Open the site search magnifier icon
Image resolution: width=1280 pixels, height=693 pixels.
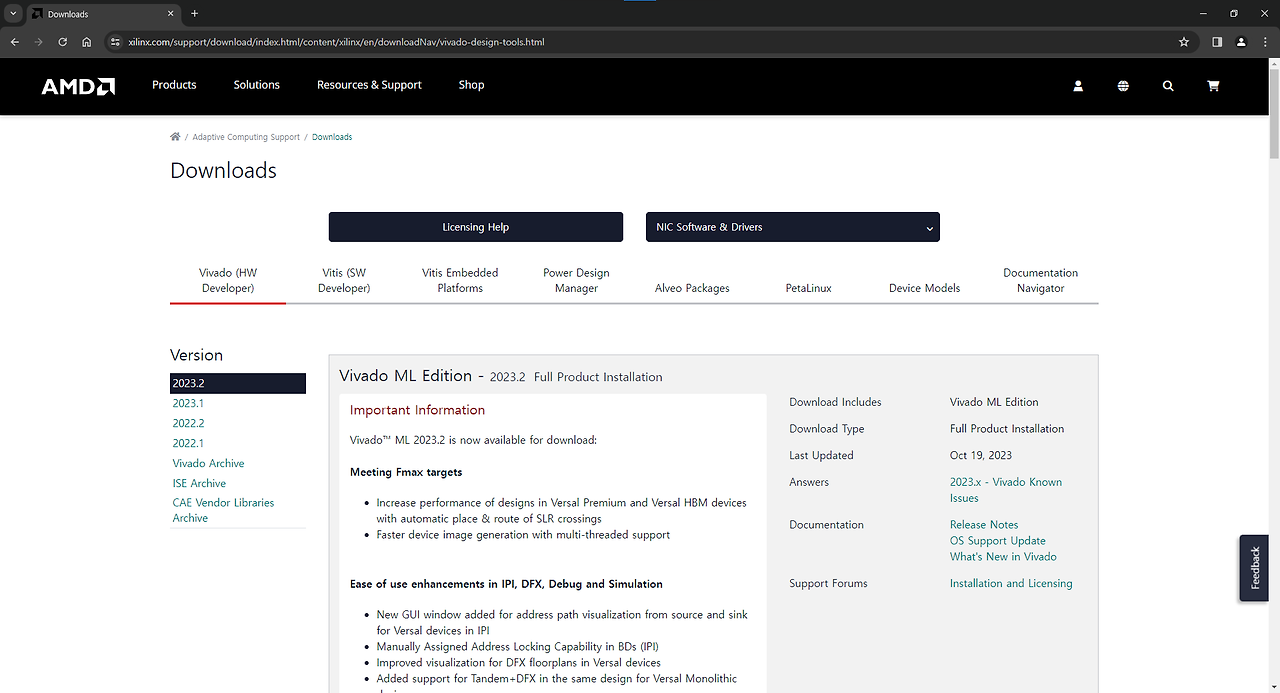pyautogui.click(x=1168, y=86)
